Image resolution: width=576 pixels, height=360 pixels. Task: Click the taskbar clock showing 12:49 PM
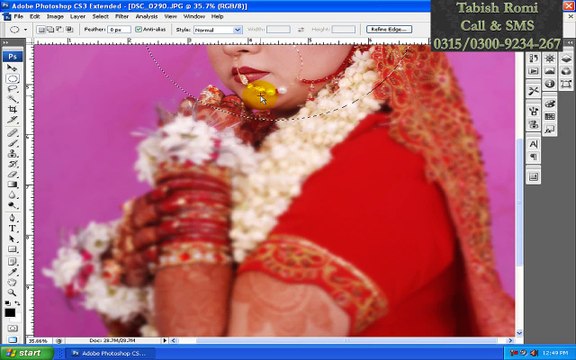coord(555,353)
